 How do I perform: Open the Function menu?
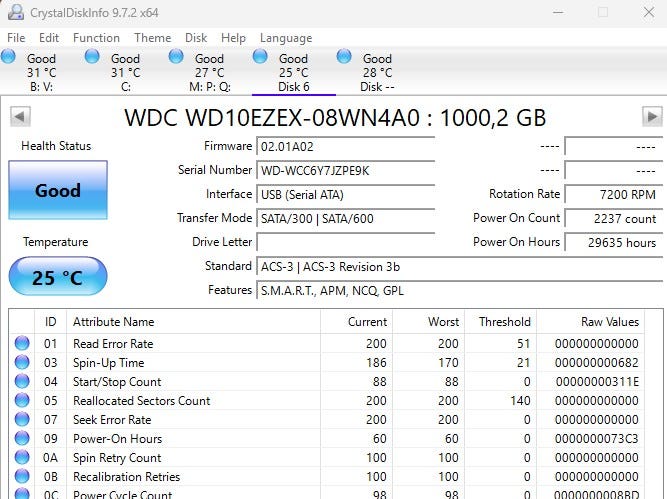pyautogui.click(x=96, y=38)
